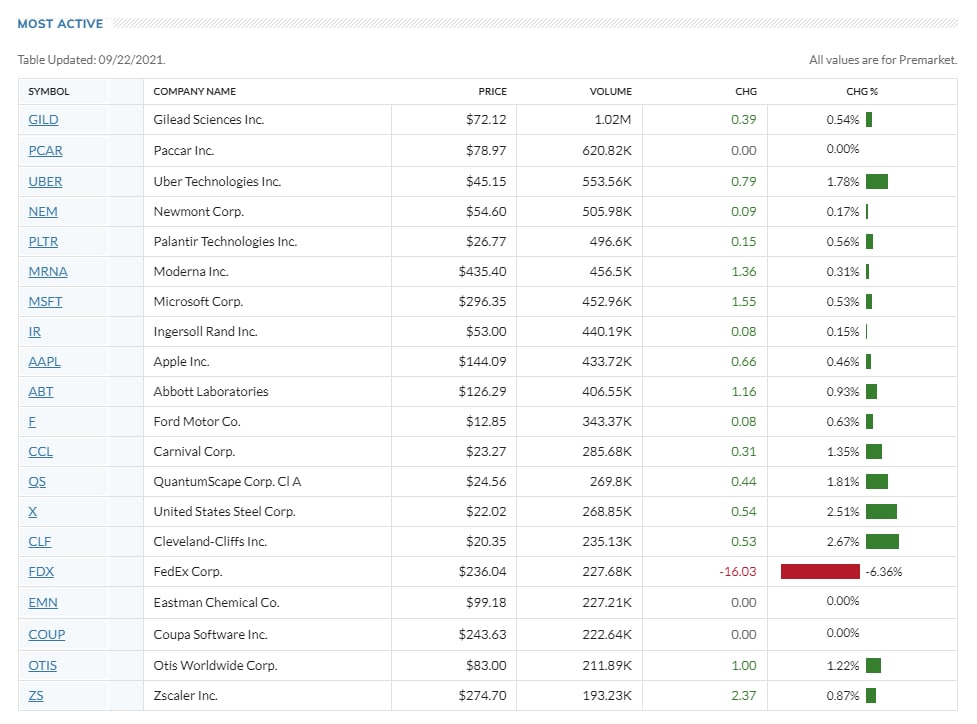
Task: Select the Gilead volume 1.02M
Action: [612, 120]
